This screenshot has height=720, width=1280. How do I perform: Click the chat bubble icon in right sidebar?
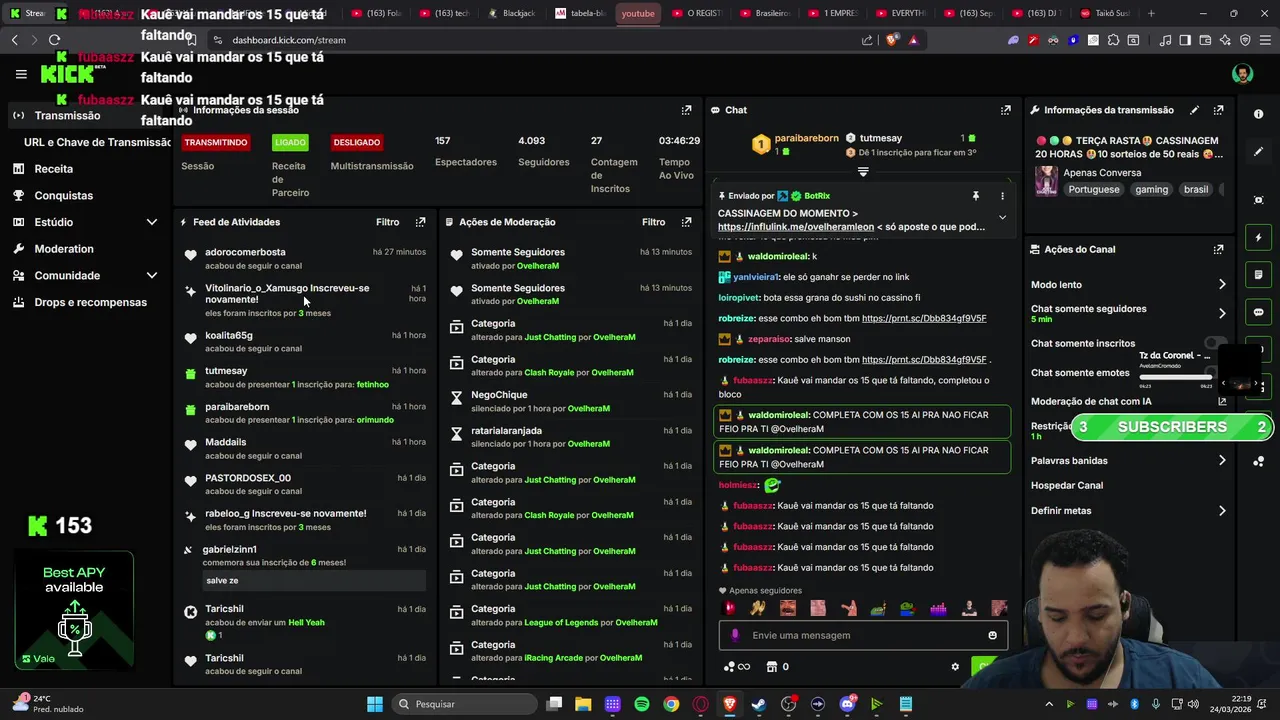click(x=1258, y=312)
